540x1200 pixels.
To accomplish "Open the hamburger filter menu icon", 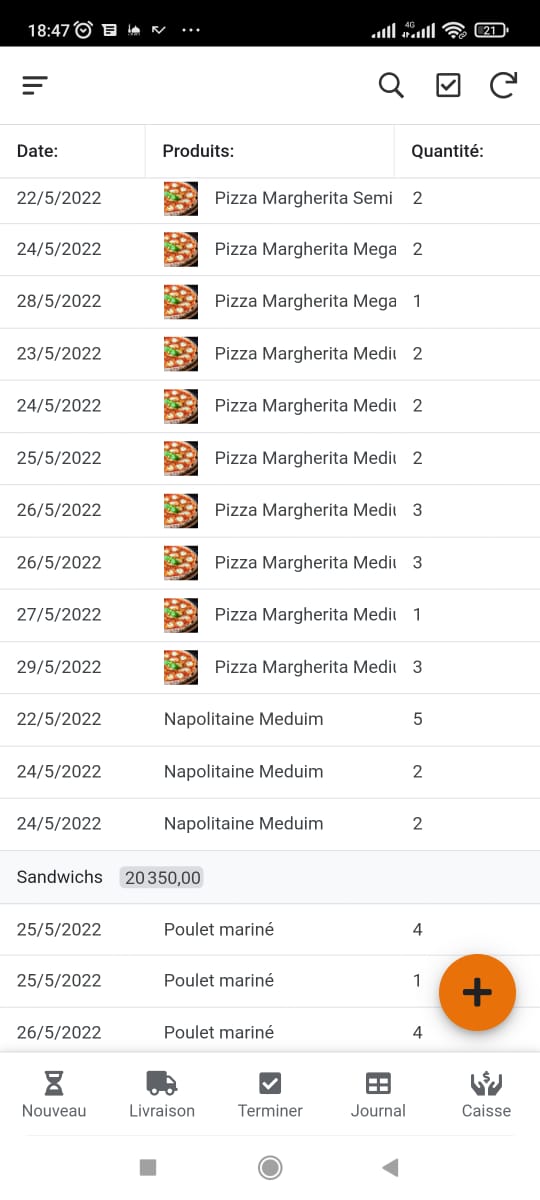I will click(x=35, y=86).
